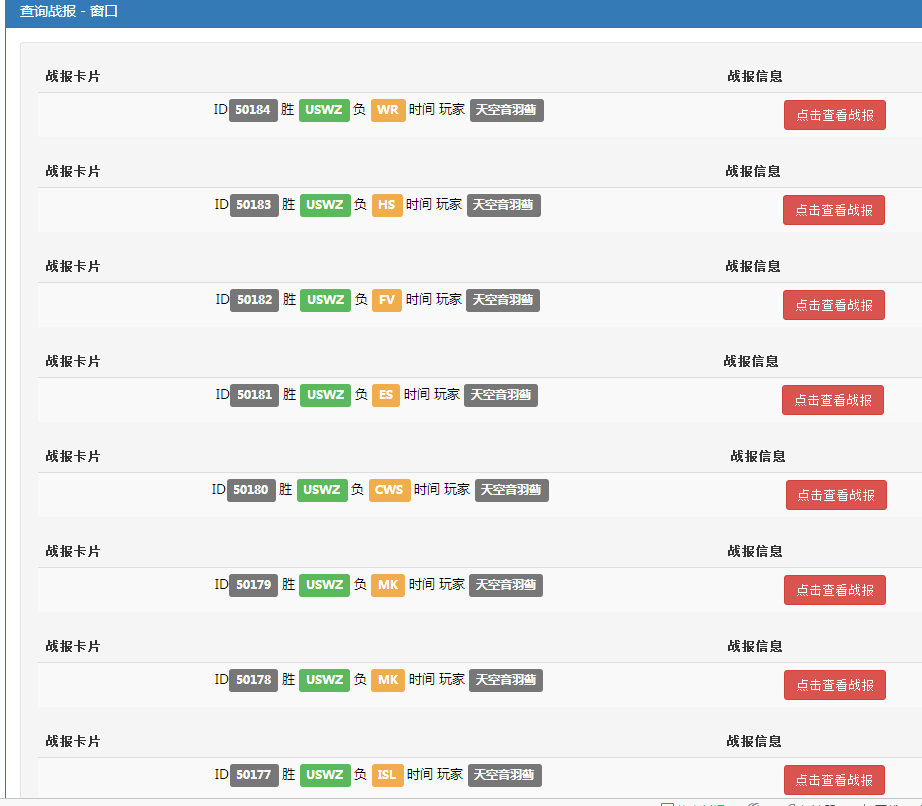Click 点击查看战报 button for ID 50183

click(x=834, y=210)
